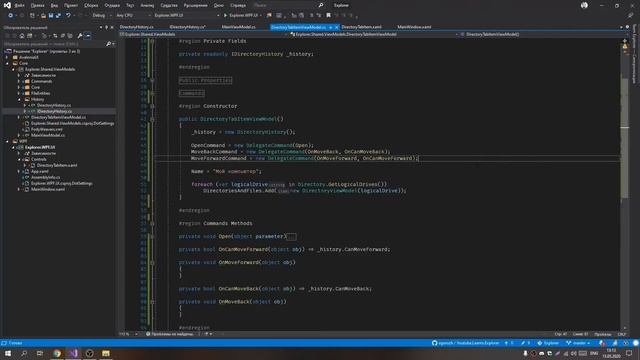Screen dimensions: 640x360
Task: Open Debug configuration dropdown
Action: 102,16
